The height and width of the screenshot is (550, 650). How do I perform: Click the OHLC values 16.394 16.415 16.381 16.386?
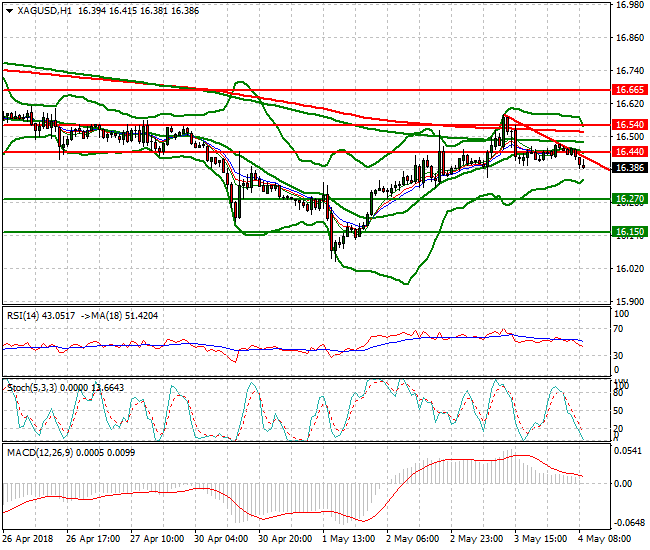click(138, 11)
